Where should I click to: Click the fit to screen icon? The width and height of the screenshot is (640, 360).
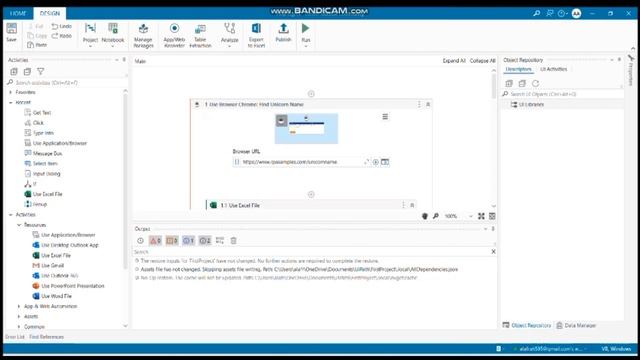point(481,216)
